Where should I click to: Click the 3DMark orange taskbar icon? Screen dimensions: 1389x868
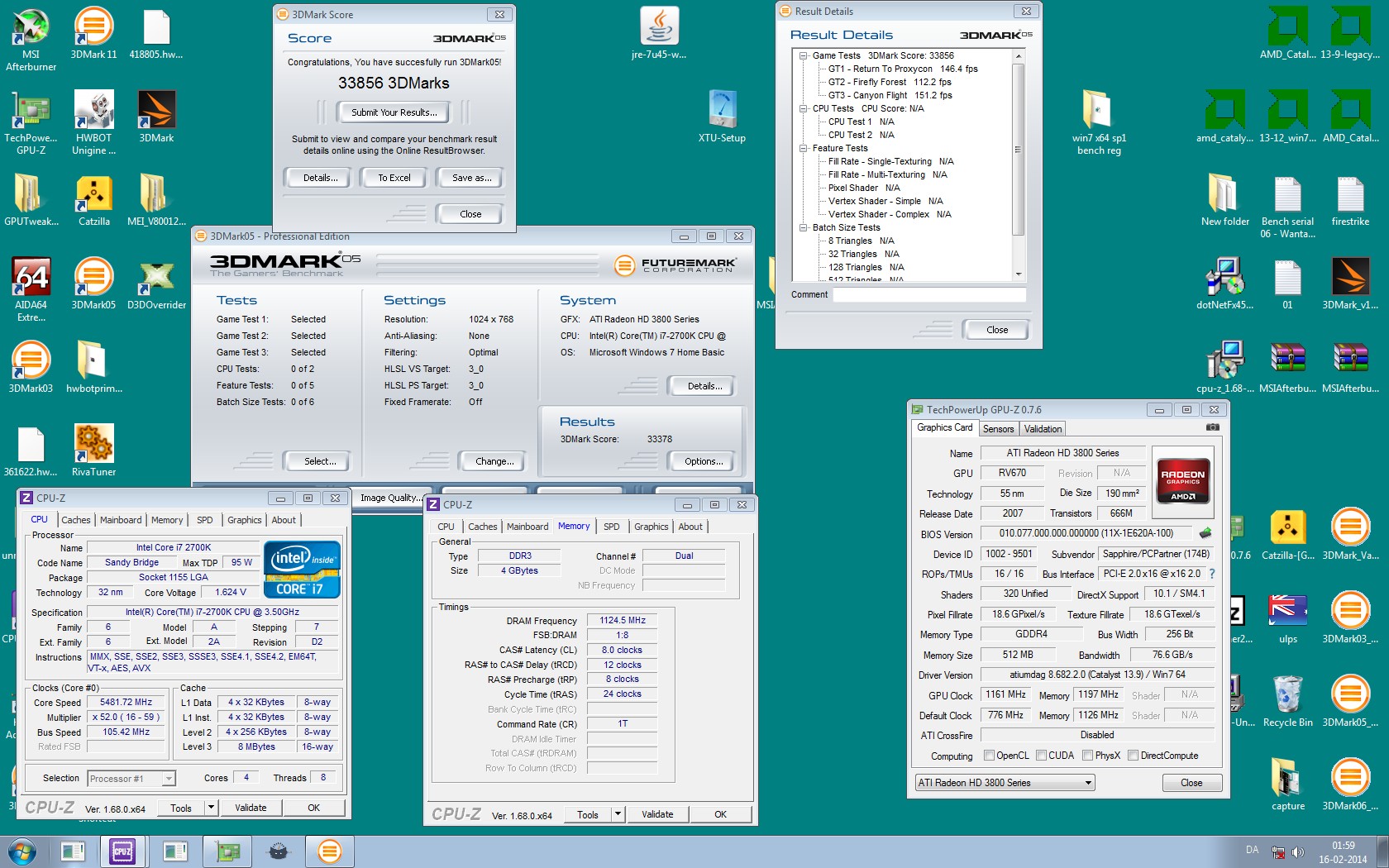tap(329, 851)
